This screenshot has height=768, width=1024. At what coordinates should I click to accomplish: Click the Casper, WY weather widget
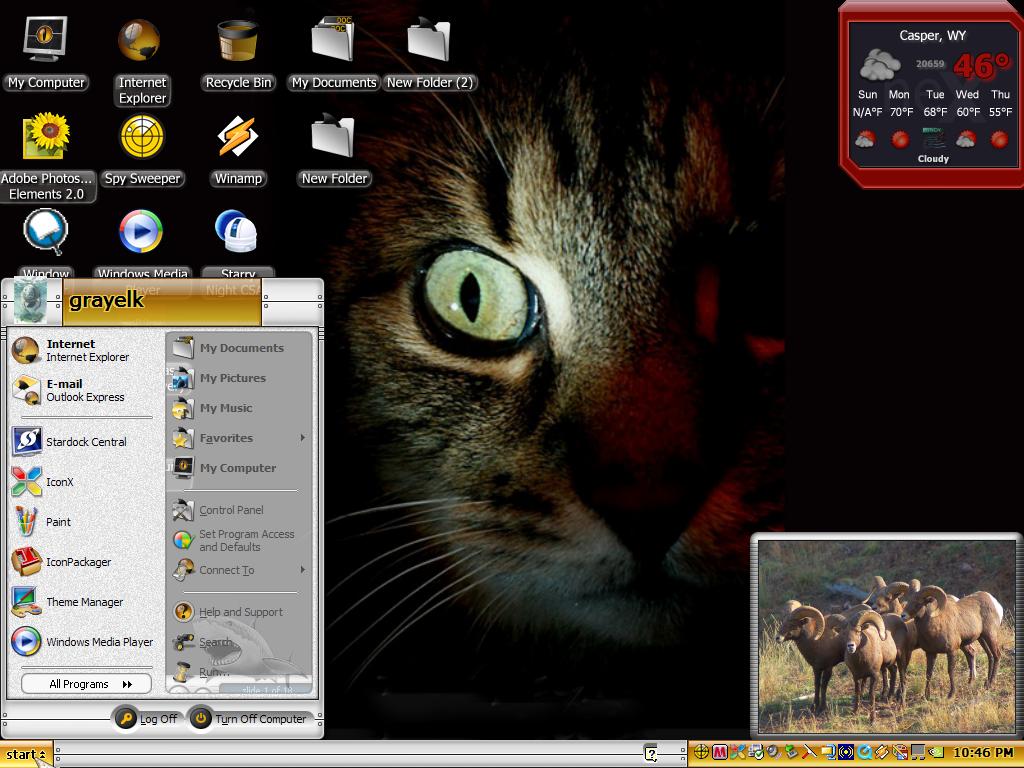pos(932,95)
